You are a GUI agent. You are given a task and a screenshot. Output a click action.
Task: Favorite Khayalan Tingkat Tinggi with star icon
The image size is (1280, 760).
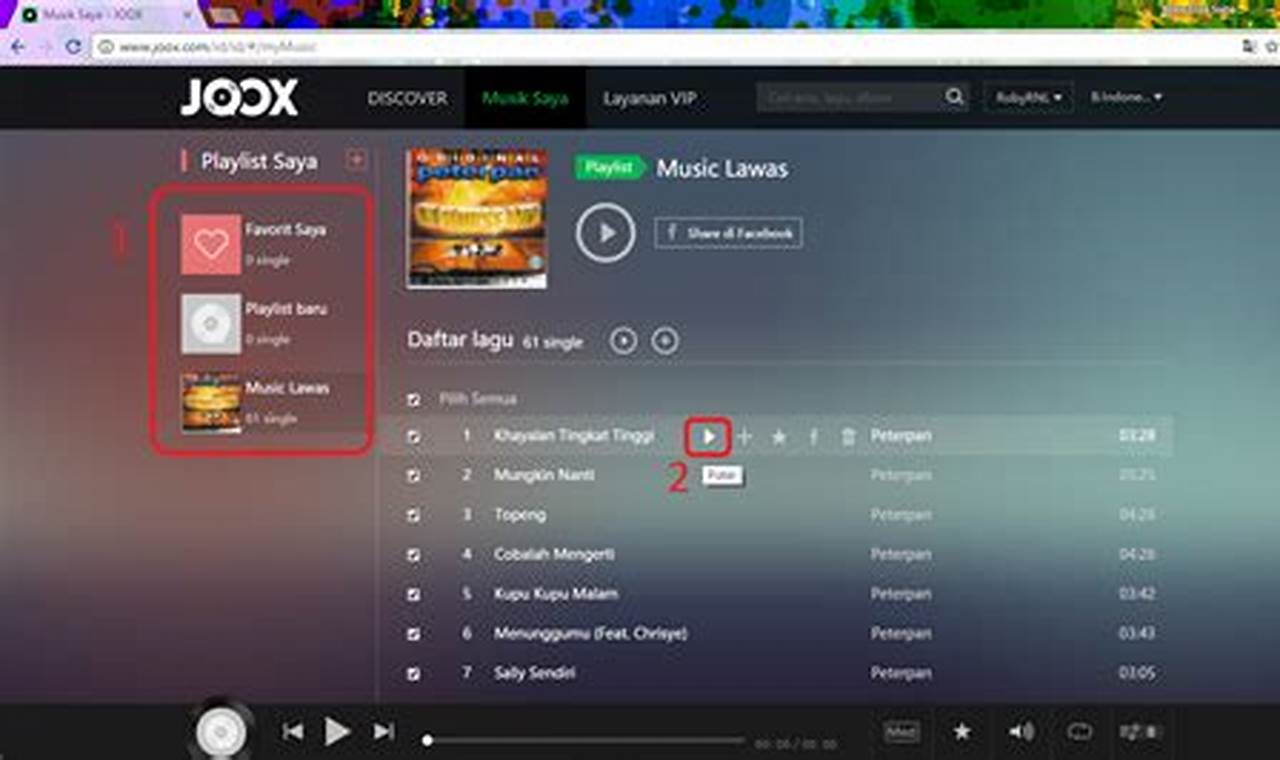click(779, 436)
